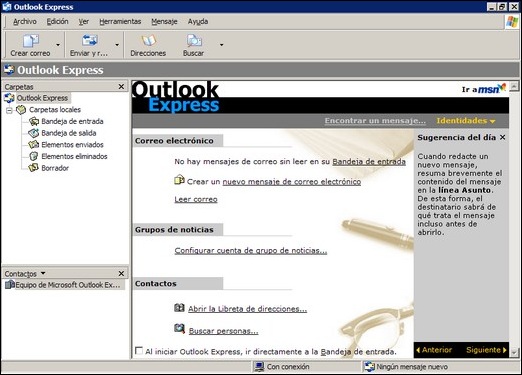Click the Leer correo link
The image size is (522, 375).
pyautogui.click(x=196, y=199)
